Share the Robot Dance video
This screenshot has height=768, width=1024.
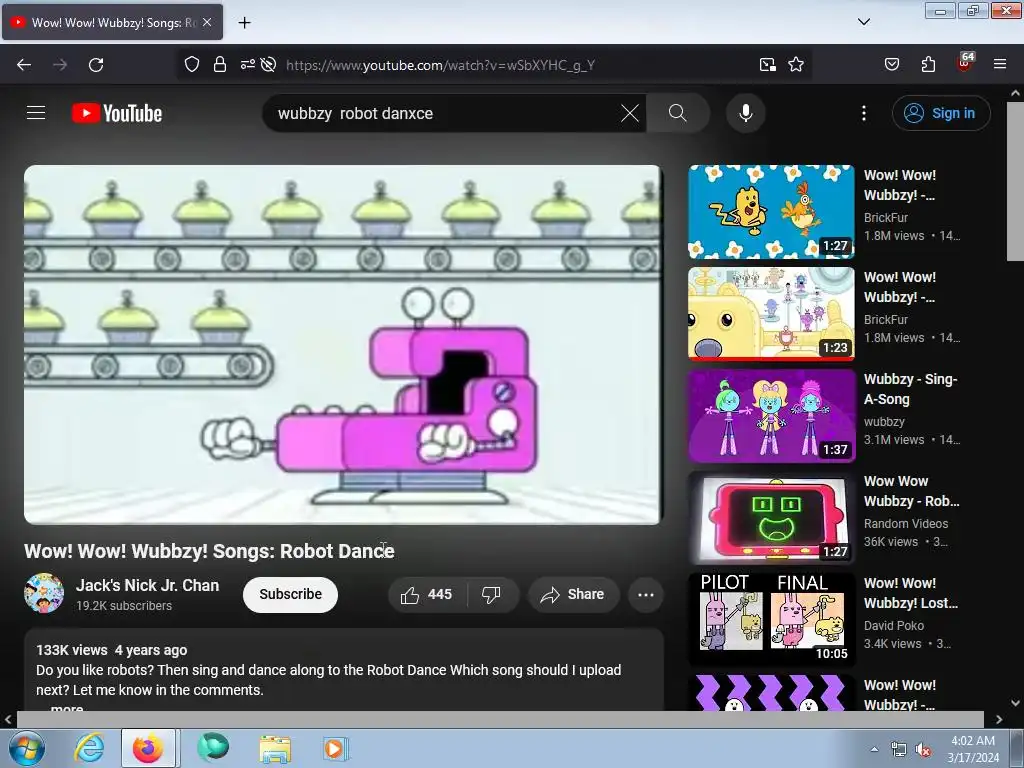573,594
